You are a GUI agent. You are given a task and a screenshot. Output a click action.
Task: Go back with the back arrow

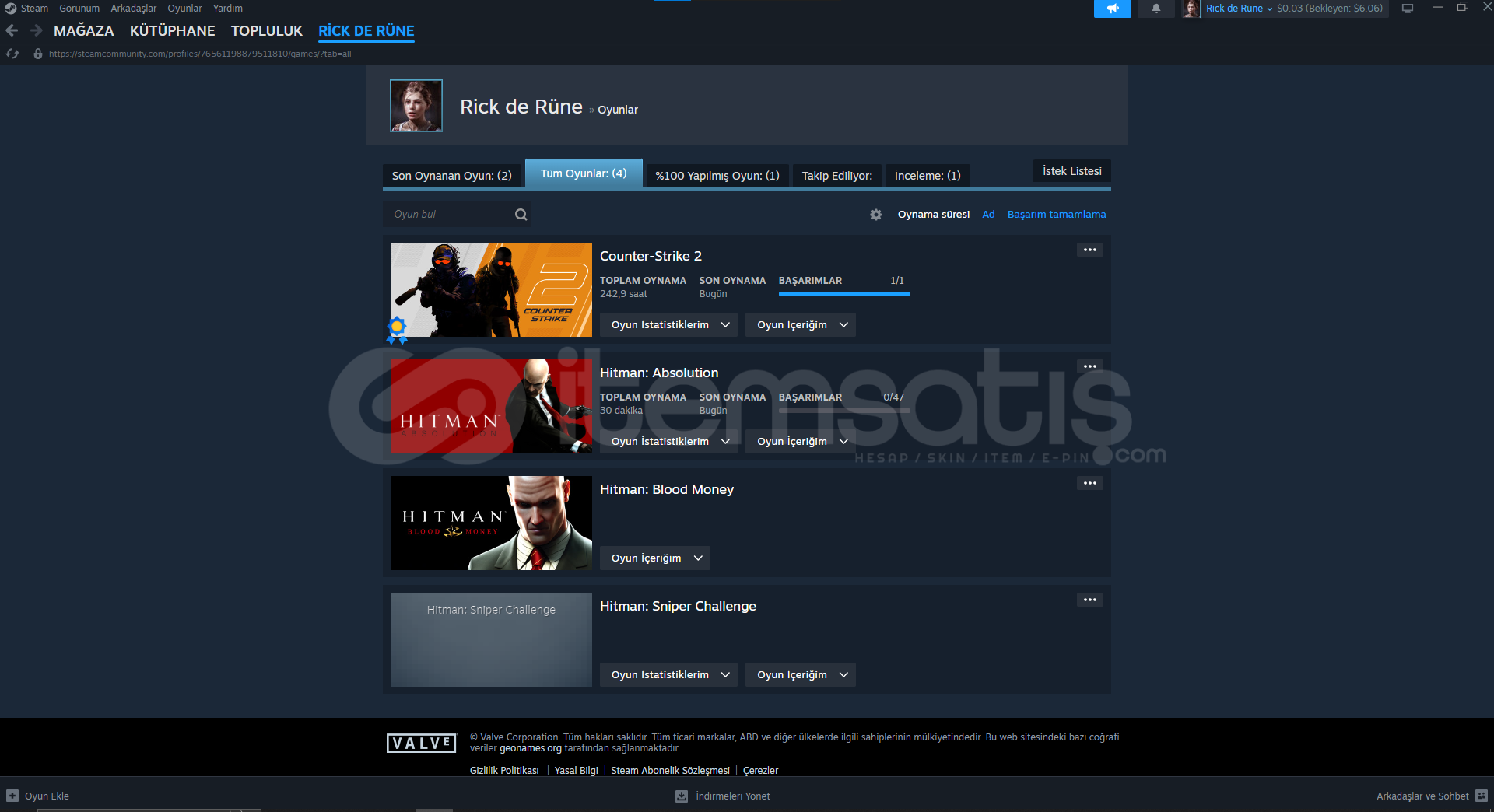click(x=12, y=30)
